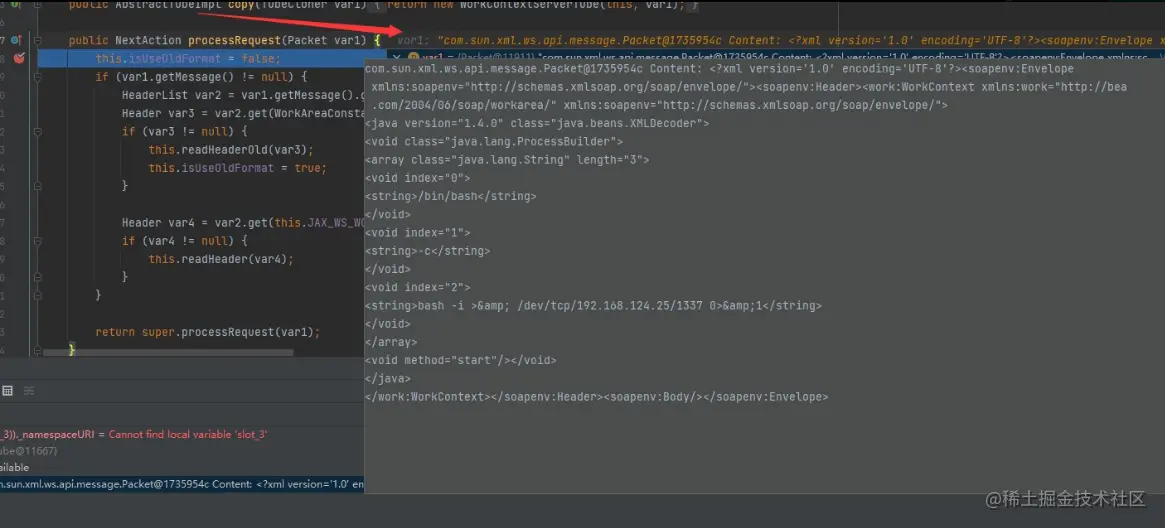Click 'return super.processRequest(var1);' line

tap(207, 332)
